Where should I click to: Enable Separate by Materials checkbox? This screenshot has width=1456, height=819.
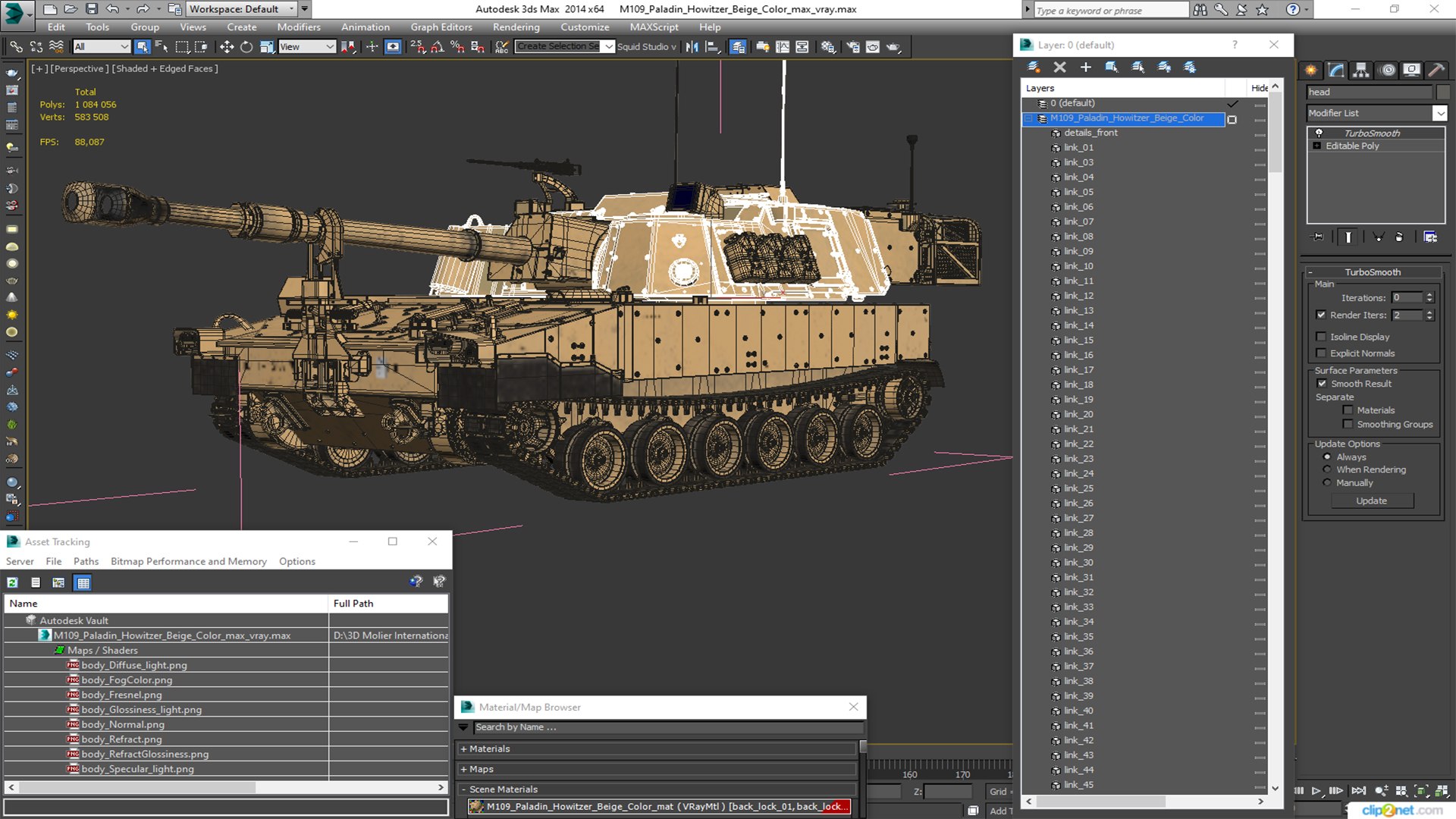pyautogui.click(x=1348, y=410)
